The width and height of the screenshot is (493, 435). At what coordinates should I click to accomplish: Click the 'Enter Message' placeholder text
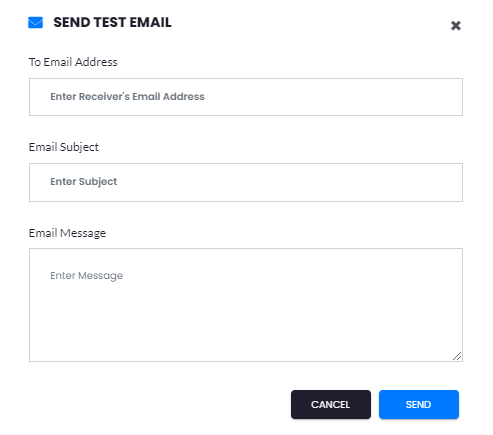point(87,276)
